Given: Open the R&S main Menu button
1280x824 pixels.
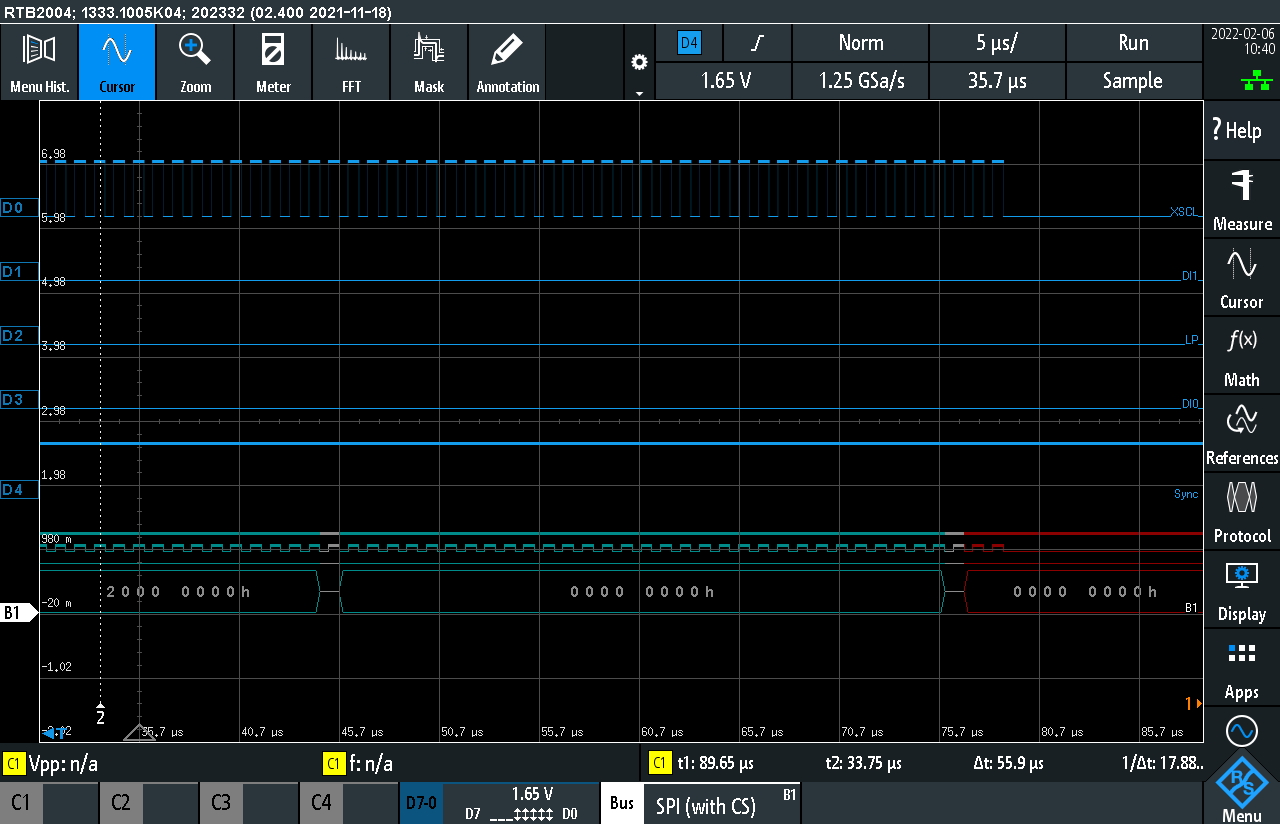Looking at the screenshot, I should pyautogui.click(x=1241, y=789).
